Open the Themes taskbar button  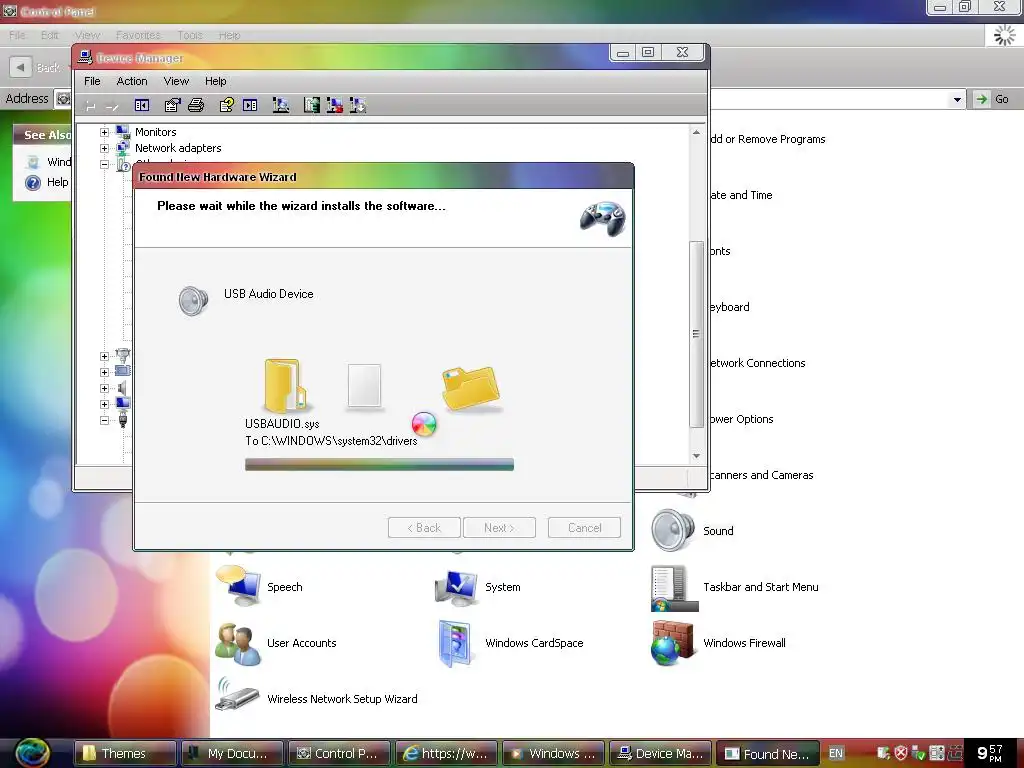tap(125, 753)
